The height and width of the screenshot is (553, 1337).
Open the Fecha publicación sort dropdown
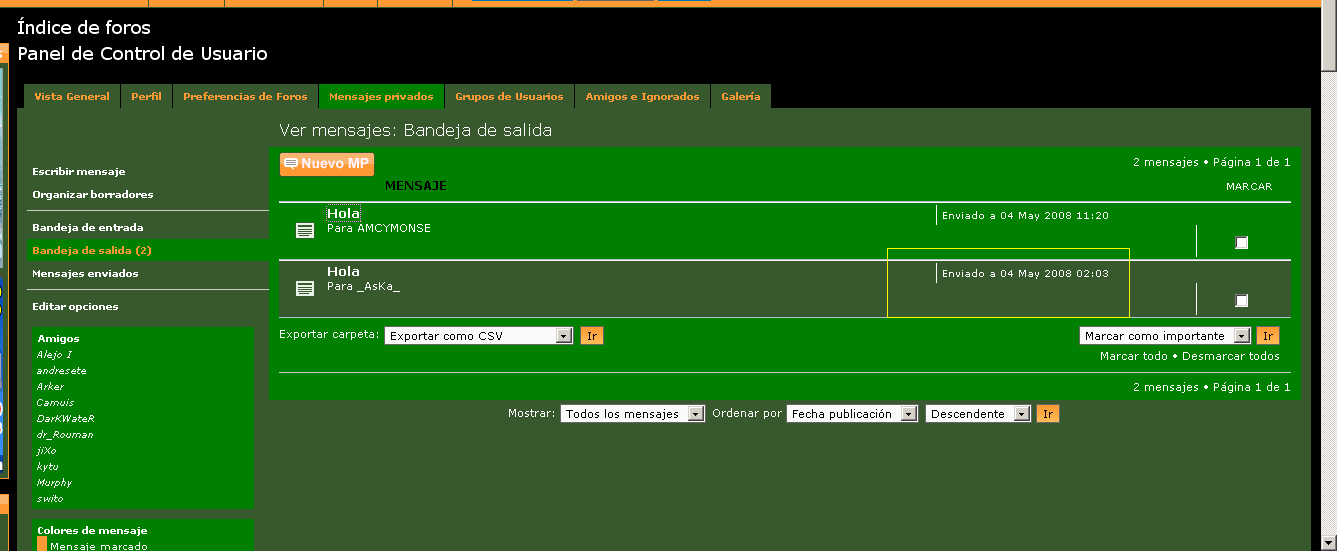point(852,414)
